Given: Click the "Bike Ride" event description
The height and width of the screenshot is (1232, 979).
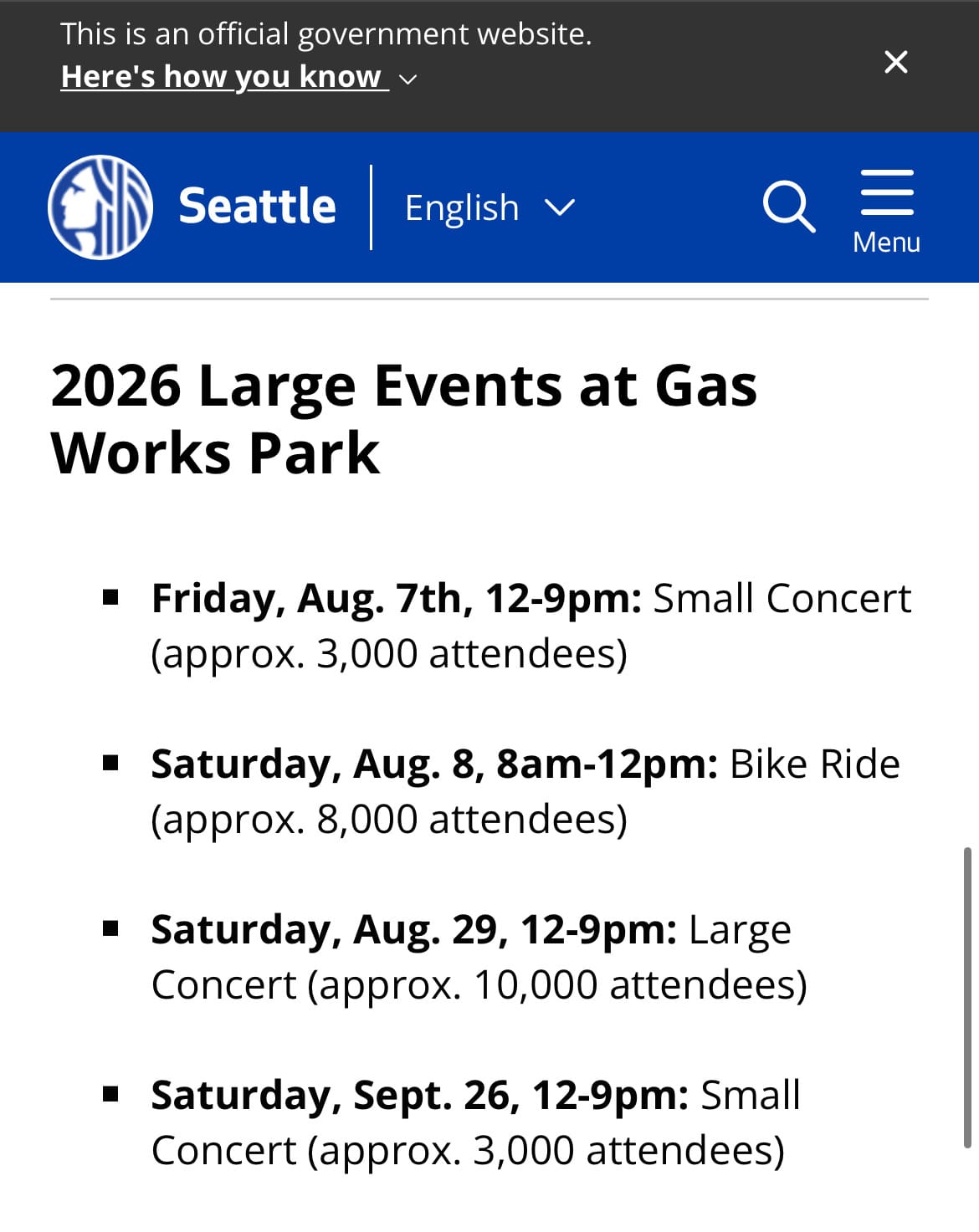Looking at the screenshot, I should (x=815, y=764).
